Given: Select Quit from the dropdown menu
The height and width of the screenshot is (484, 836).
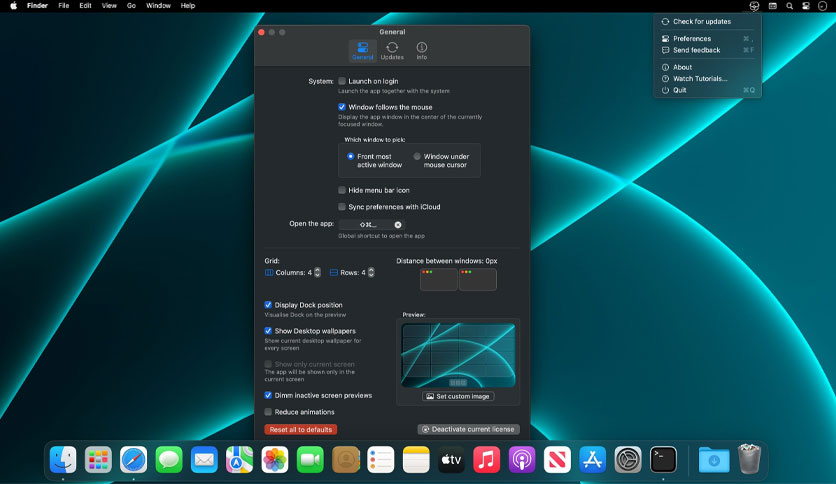Looking at the screenshot, I should pos(708,90).
